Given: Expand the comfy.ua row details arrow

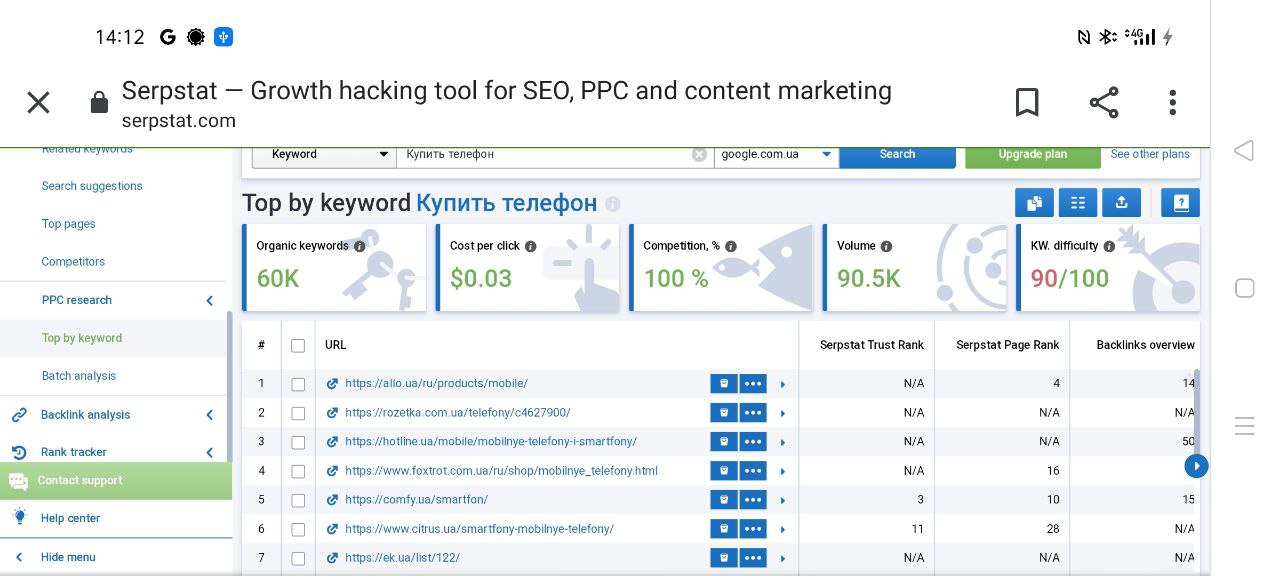Looking at the screenshot, I should tap(783, 501).
